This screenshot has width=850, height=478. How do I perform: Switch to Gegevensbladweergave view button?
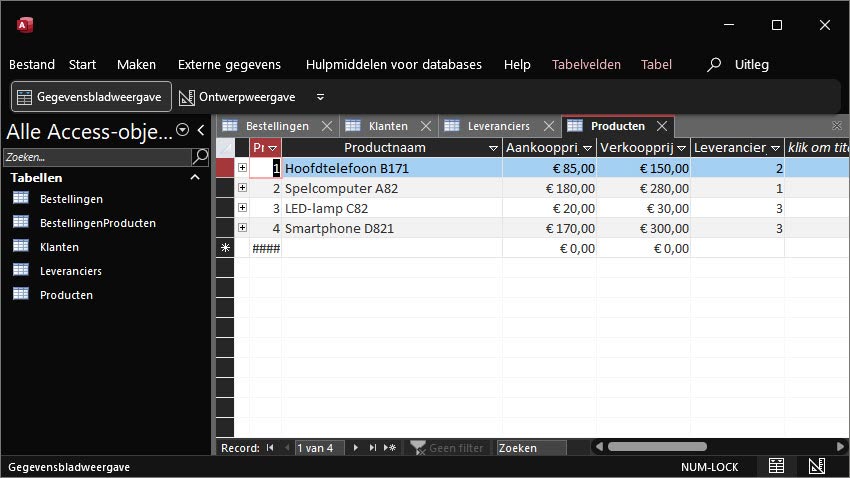click(91, 97)
